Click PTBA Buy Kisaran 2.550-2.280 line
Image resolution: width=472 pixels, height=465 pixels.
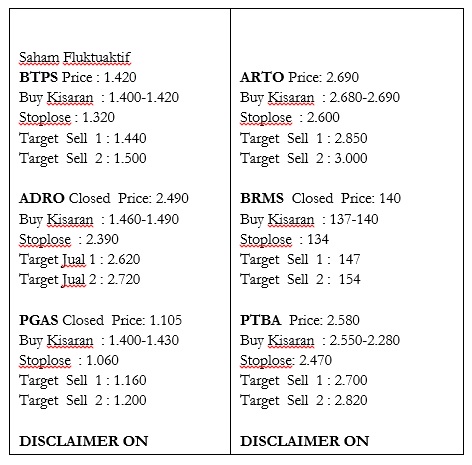(320, 341)
